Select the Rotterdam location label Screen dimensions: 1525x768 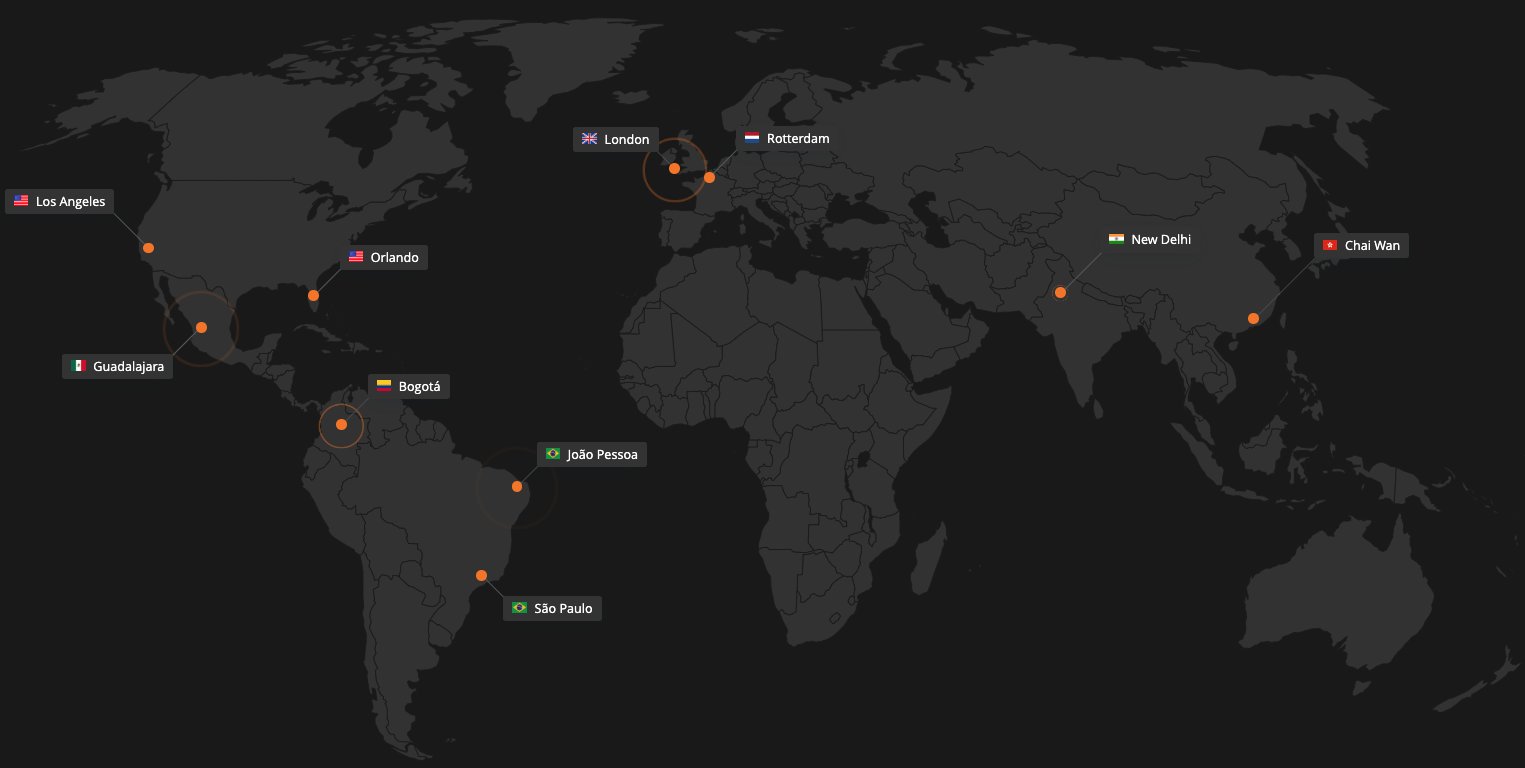(x=787, y=138)
